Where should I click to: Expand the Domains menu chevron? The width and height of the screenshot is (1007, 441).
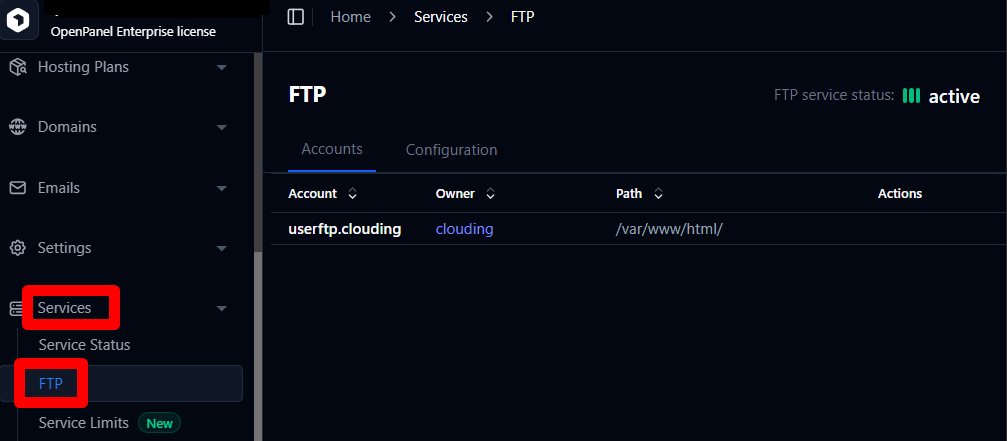(222, 127)
